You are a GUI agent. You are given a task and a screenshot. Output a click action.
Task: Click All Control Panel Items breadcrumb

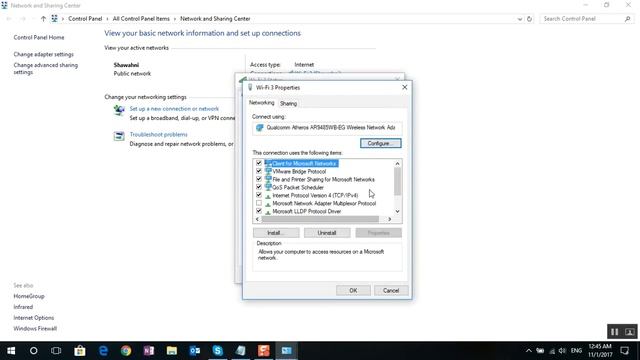point(141,19)
